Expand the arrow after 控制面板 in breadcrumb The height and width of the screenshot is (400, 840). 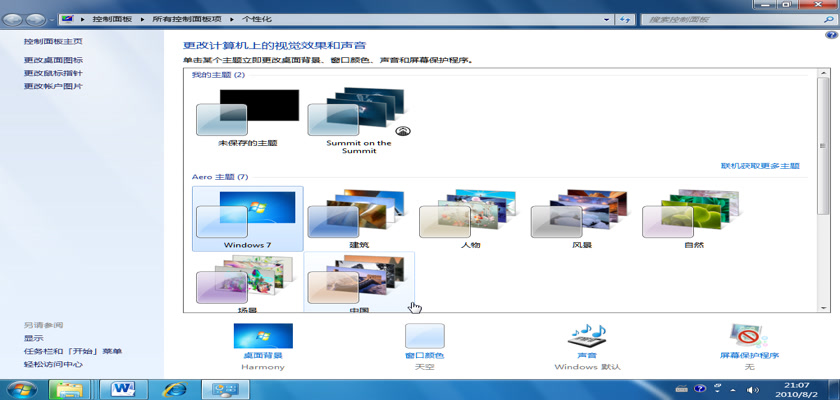point(146,19)
